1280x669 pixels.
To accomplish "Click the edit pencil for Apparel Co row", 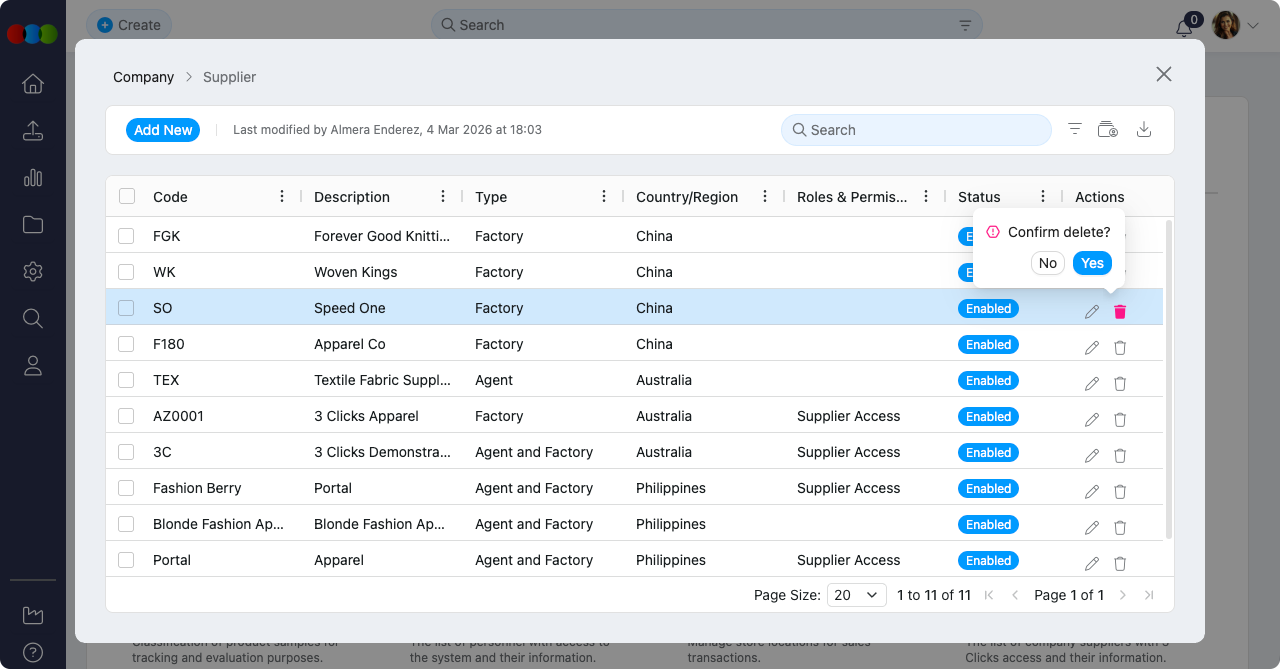I will (1091, 348).
